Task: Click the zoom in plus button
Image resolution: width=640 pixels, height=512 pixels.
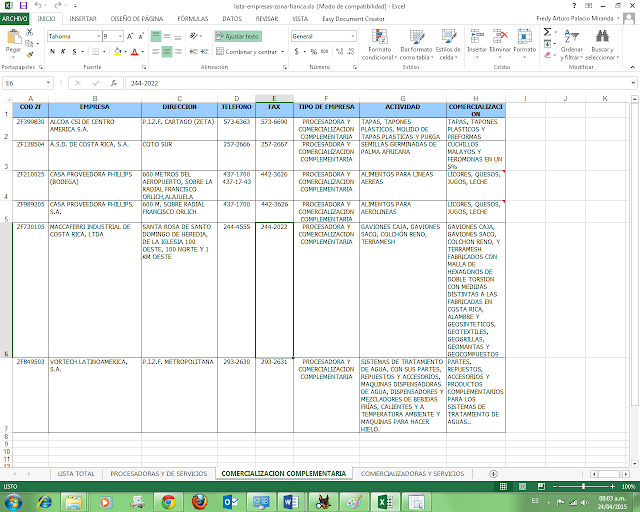Action: pos(612,486)
